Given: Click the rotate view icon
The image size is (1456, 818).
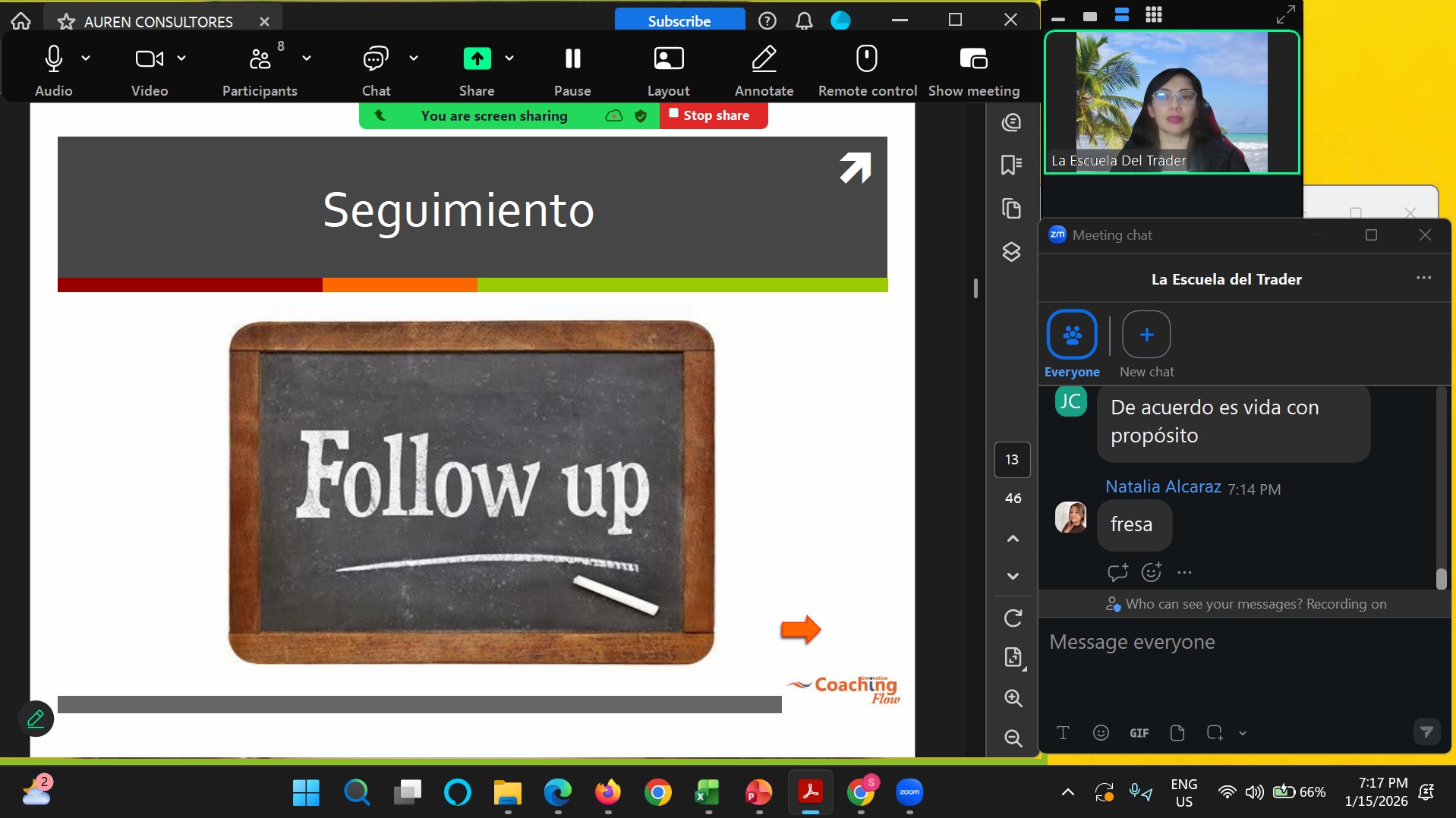Looking at the screenshot, I should coord(1013,618).
